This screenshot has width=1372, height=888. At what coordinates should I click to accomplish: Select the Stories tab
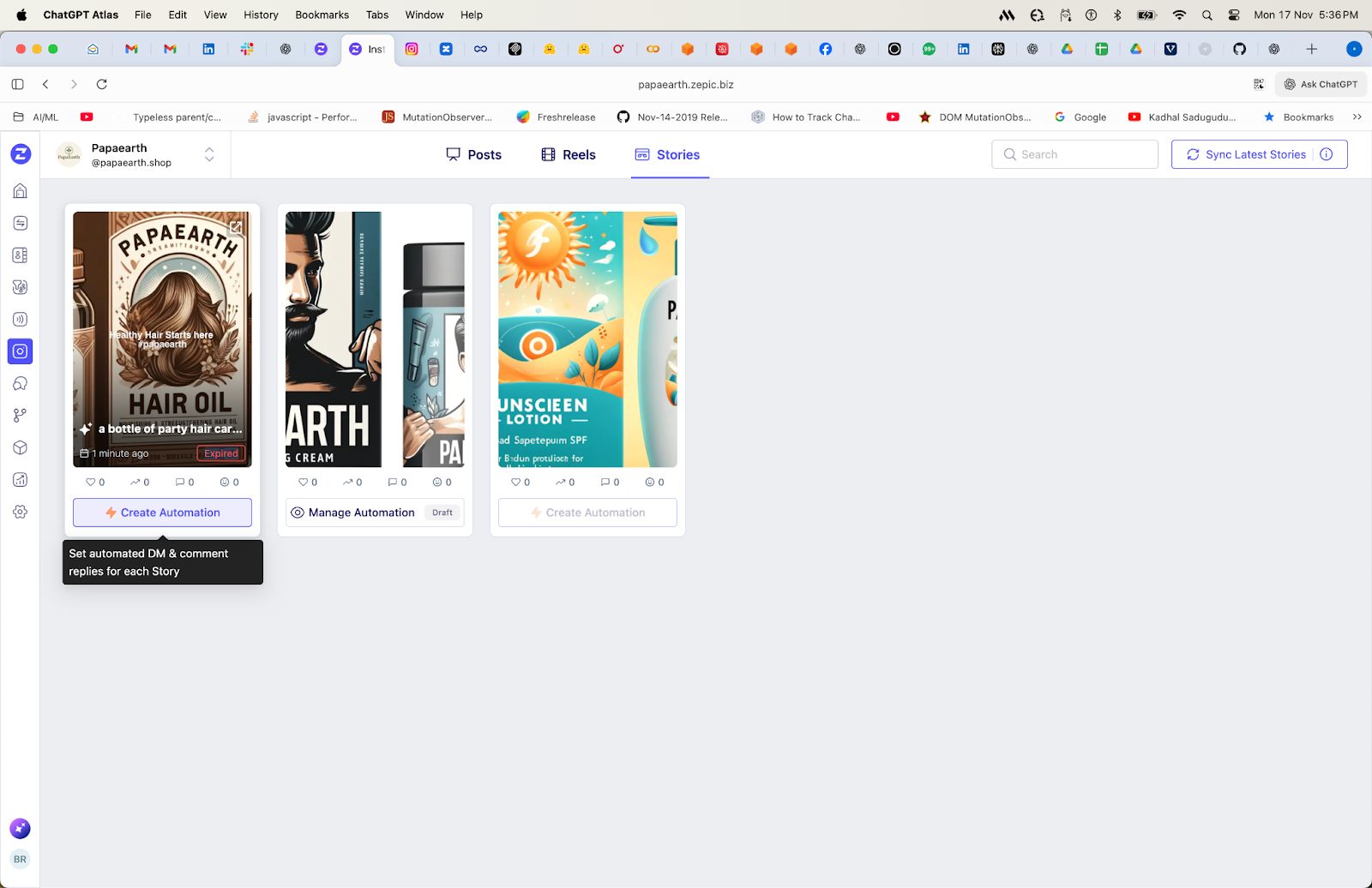(x=667, y=154)
